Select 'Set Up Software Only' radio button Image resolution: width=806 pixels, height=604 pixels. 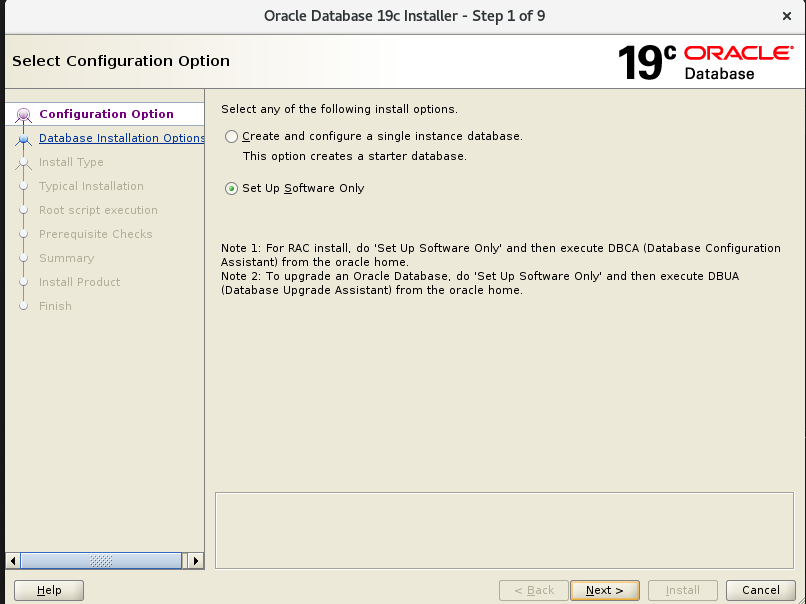[x=231, y=189]
